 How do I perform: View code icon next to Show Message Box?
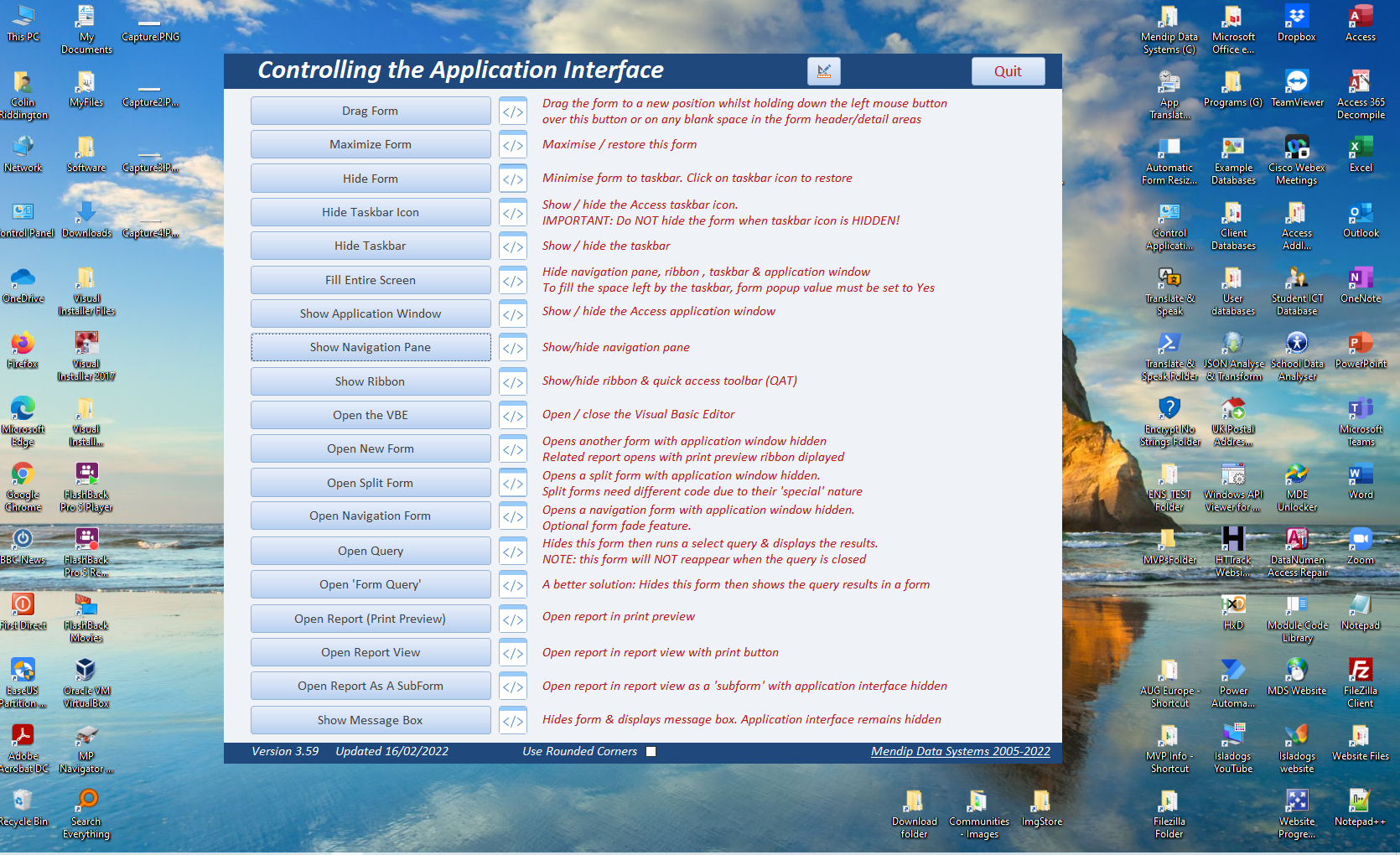click(512, 721)
